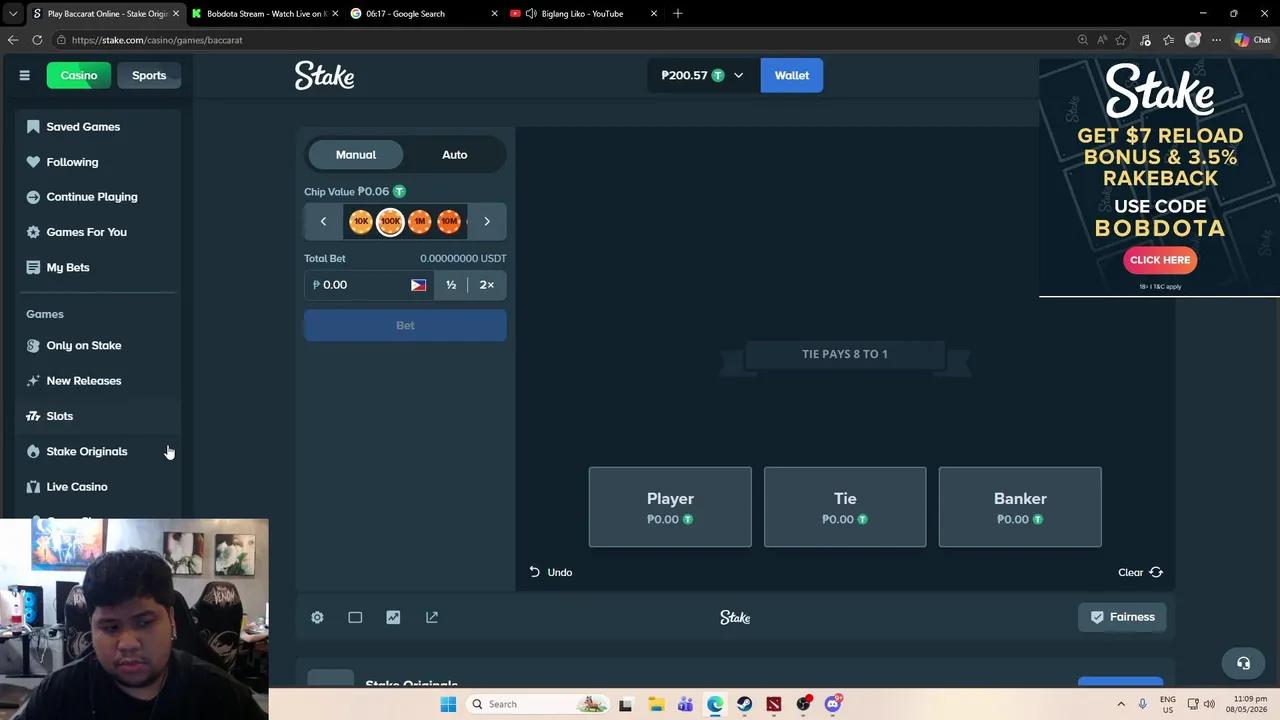Reload the browser page
1280x720 pixels.
(37, 40)
